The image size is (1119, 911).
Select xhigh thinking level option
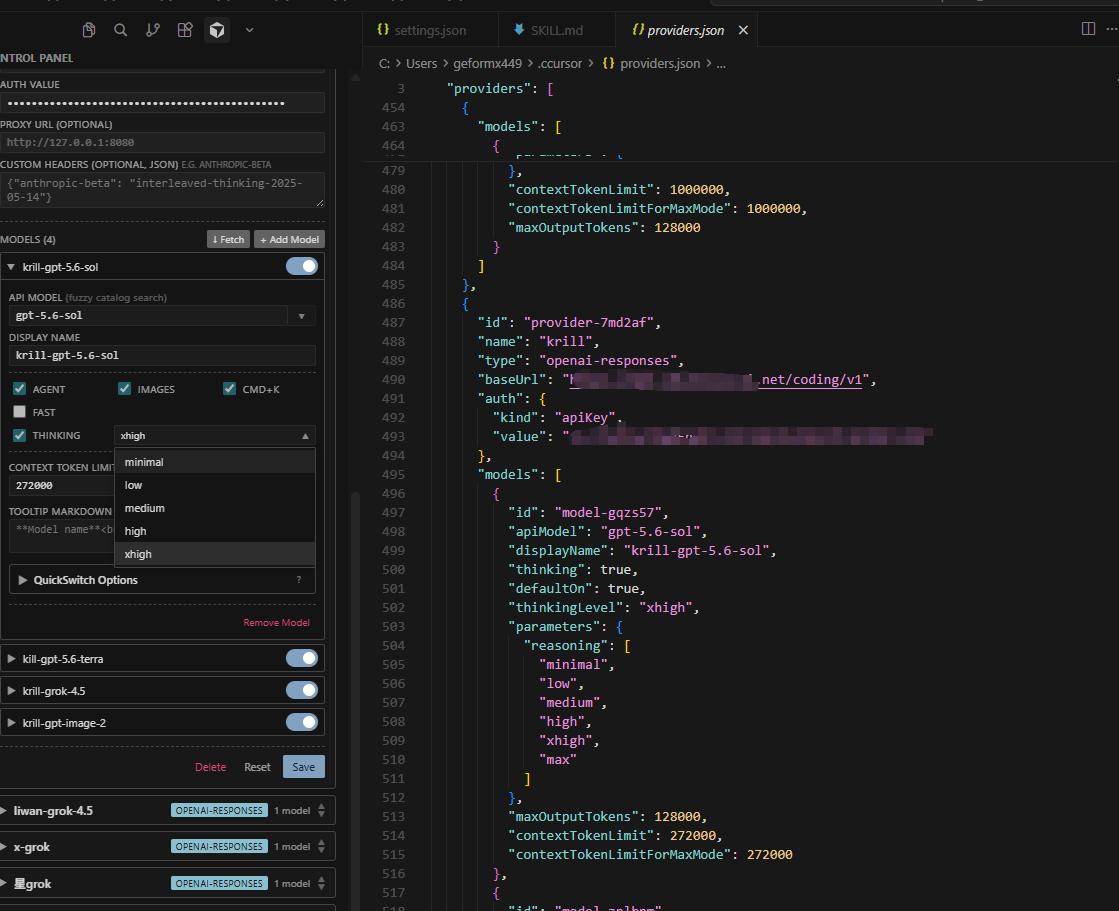[x=215, y=554]
